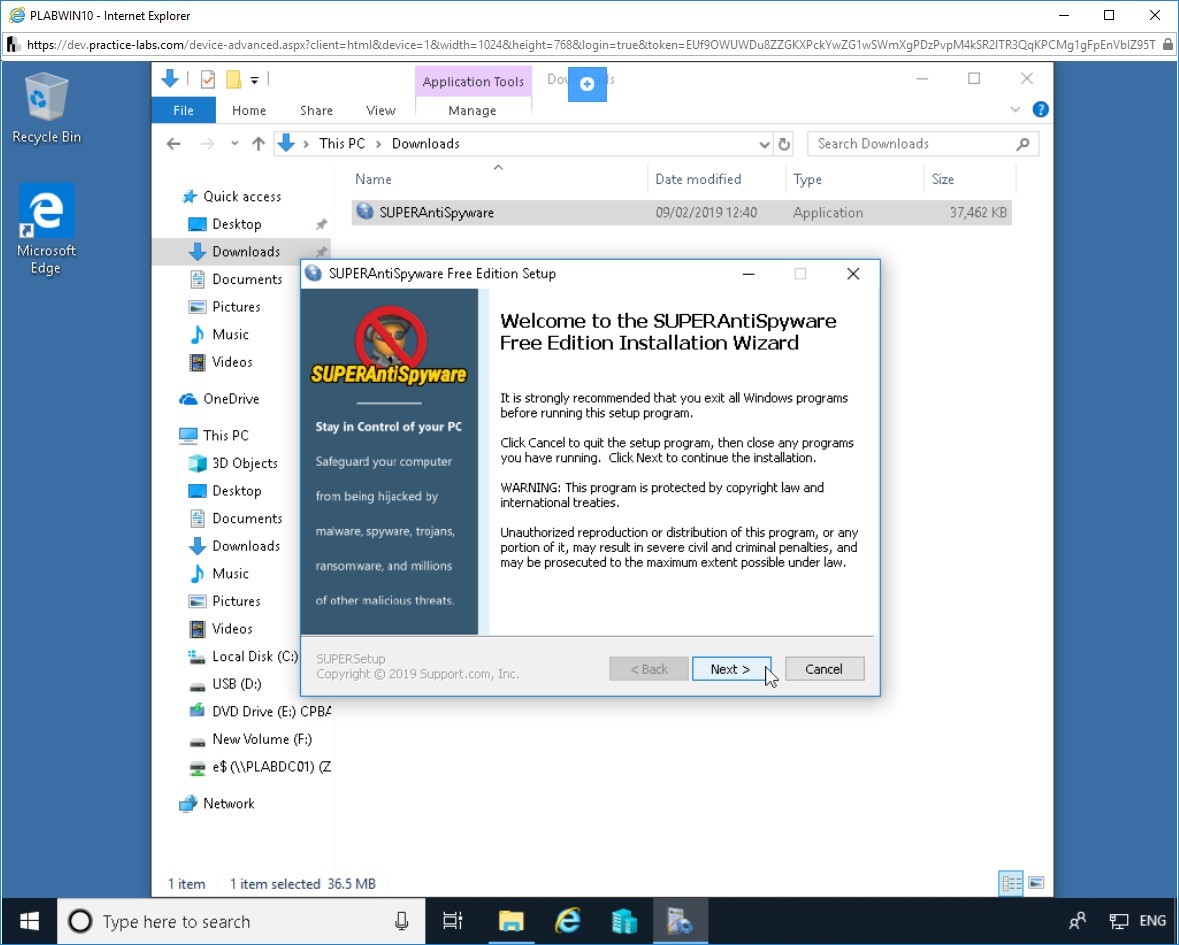Open the Manage ribbon tab
This screenshot has width=1179, height=945.
472,111
